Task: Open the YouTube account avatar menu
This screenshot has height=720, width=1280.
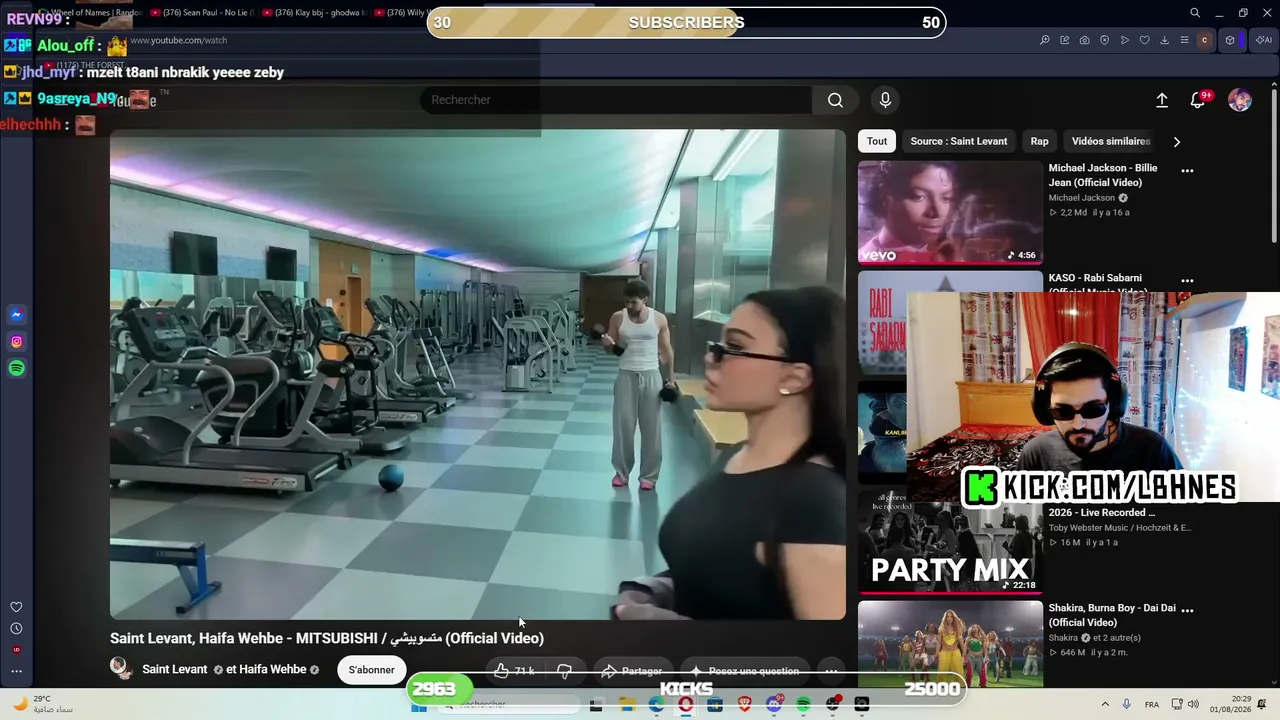Action: click(1240, 100)
